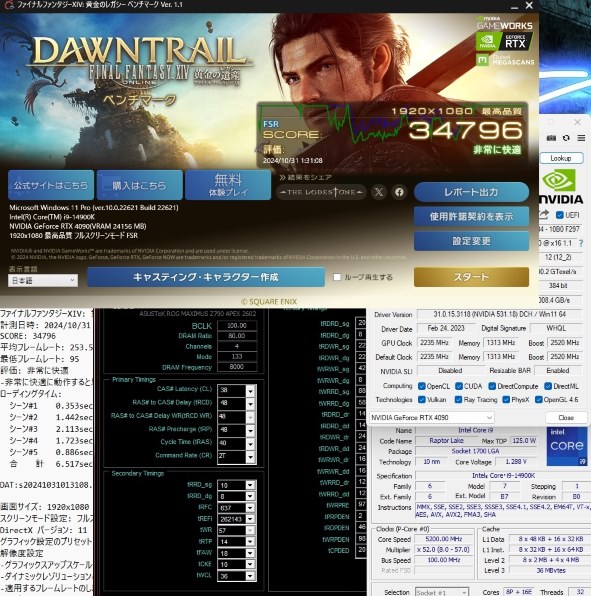
Task: Toggle the ループ再生する loop checkbox
Action: [337, 277]
